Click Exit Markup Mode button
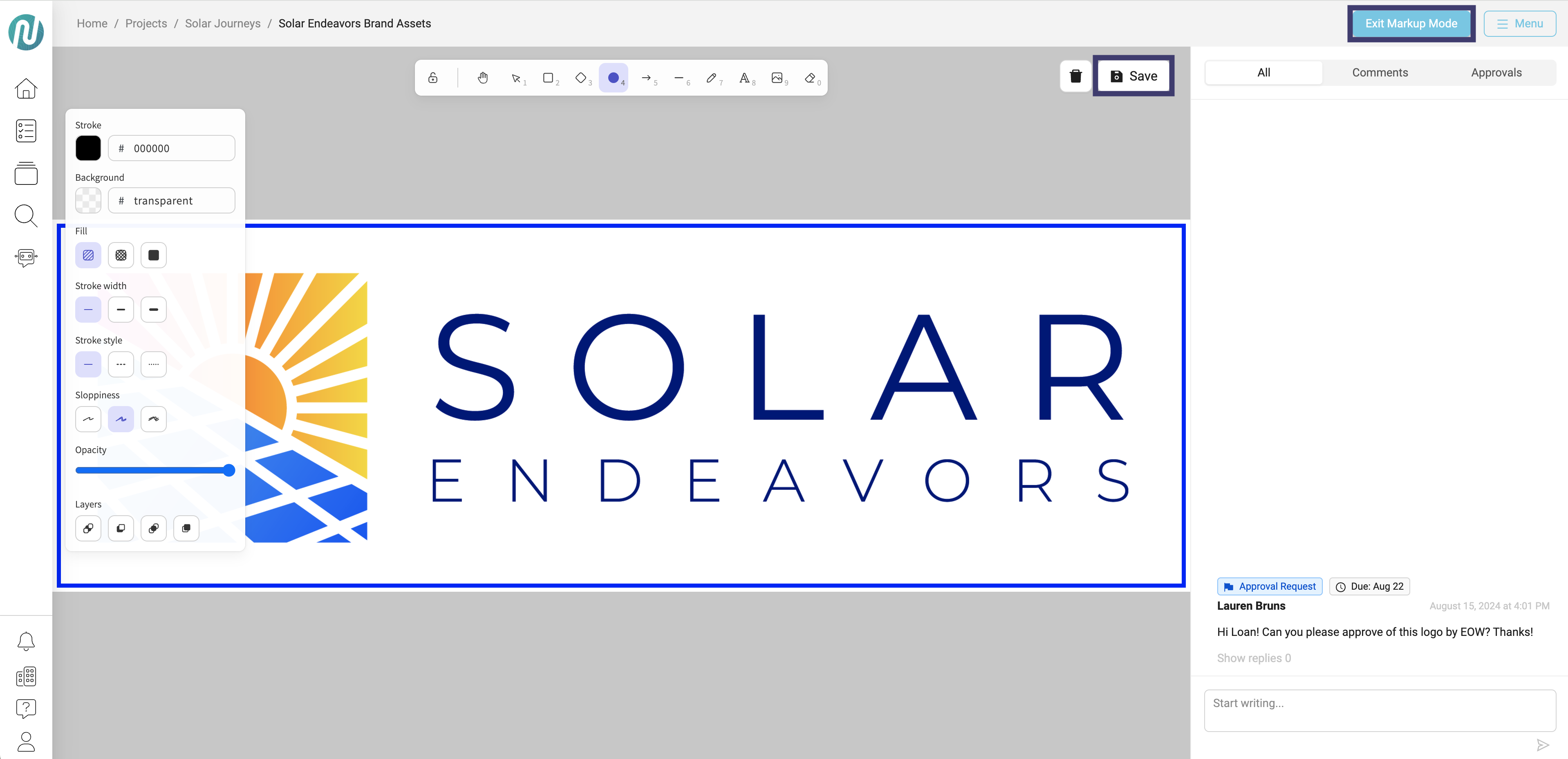The image size is (1568, 759). point(1410,23)
